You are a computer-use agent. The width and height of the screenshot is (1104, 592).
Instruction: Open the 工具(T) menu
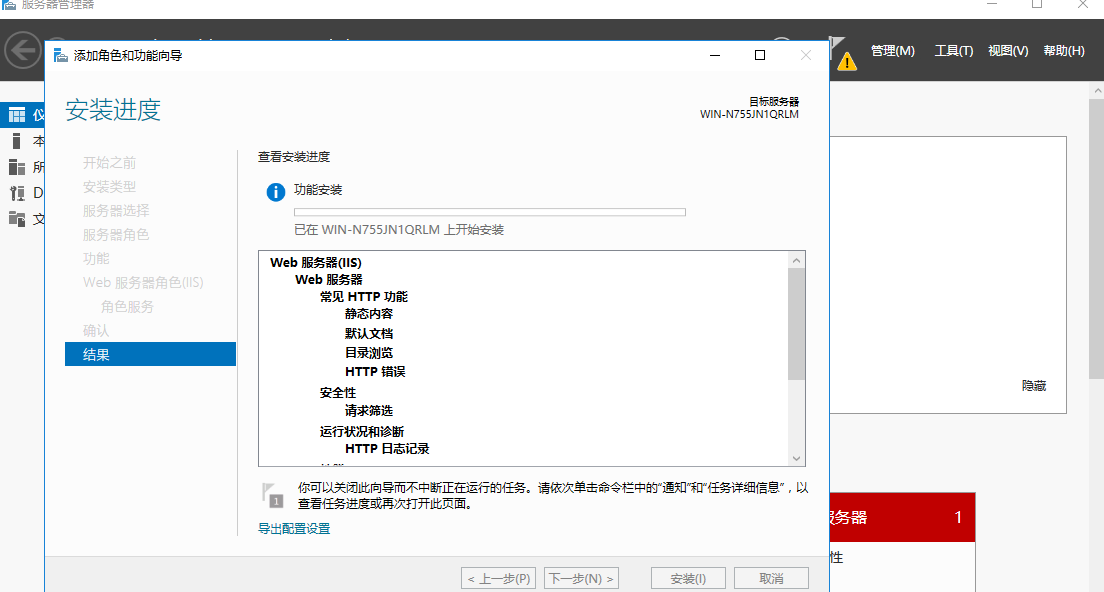pos(953,51)
